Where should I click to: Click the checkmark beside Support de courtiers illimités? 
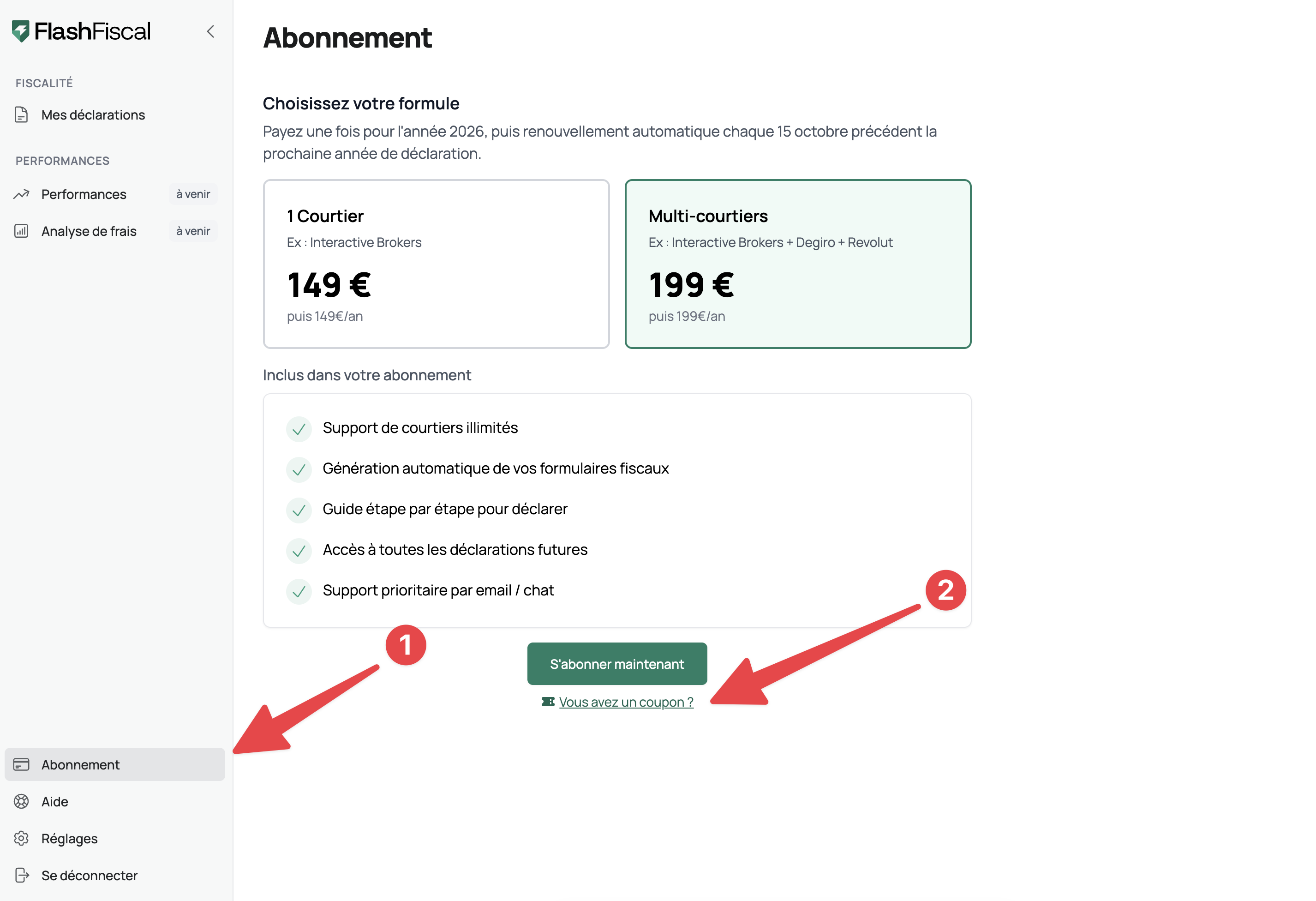point(299,429)
